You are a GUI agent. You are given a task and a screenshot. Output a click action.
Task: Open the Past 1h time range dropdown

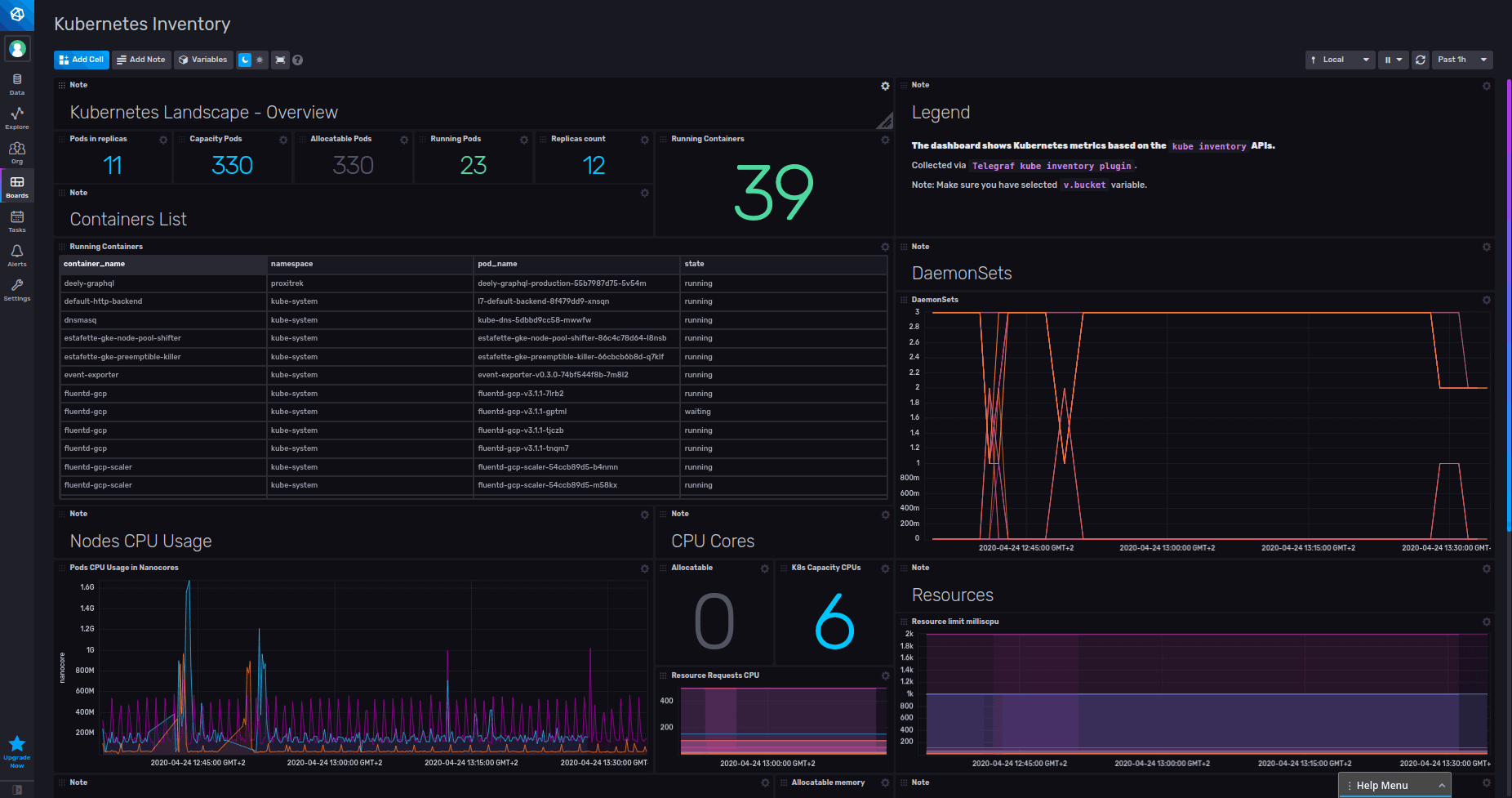tap(1461, 60)
